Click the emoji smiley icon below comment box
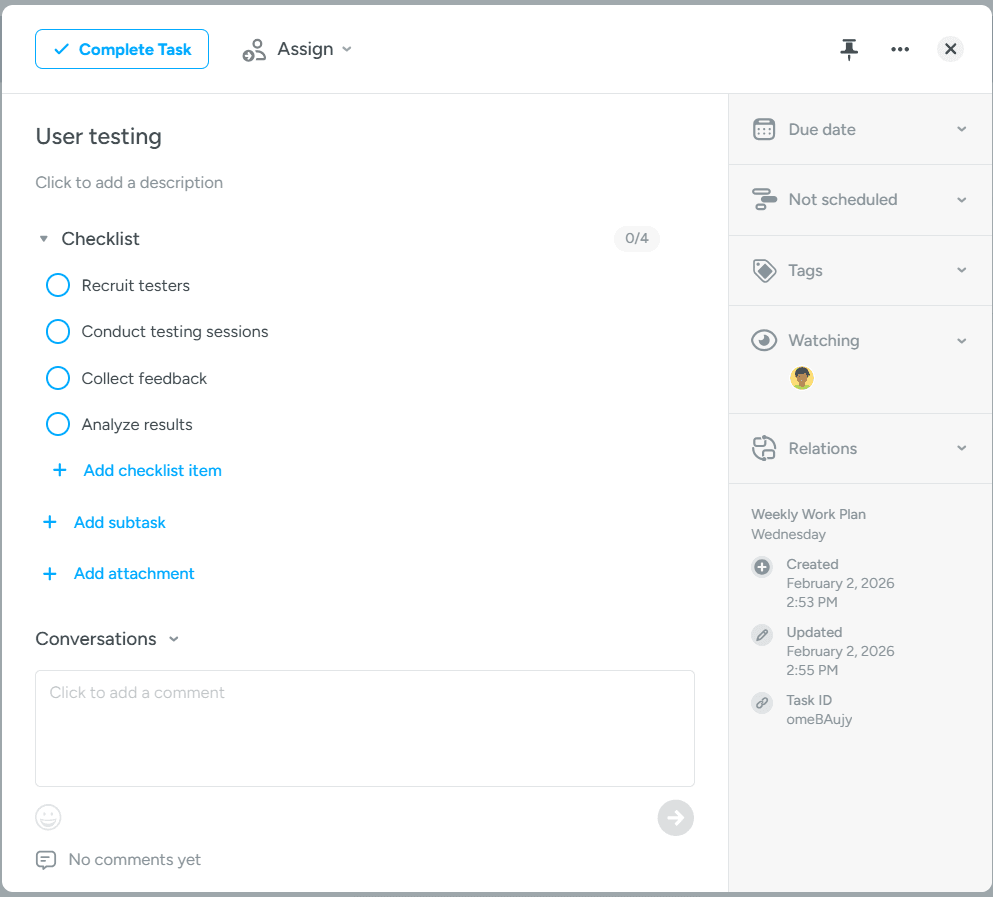 click(48, 818)
